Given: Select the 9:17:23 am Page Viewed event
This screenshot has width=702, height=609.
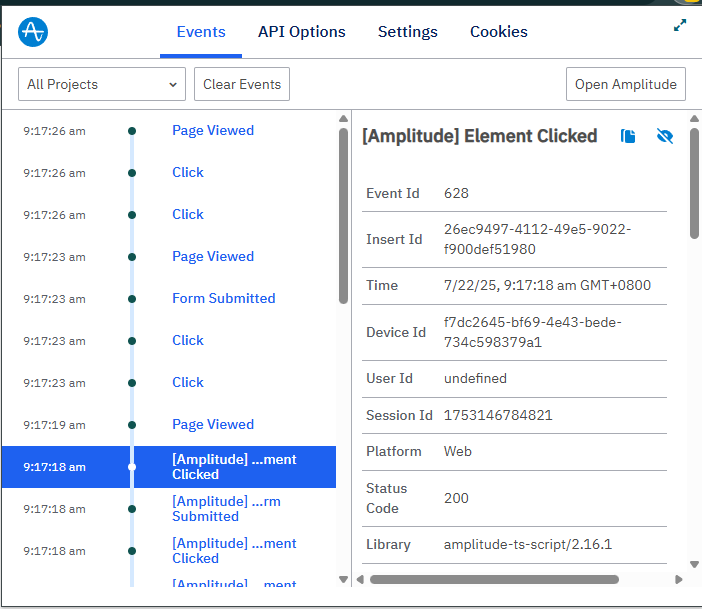Looking at the screenshot, I should (168, 257).
